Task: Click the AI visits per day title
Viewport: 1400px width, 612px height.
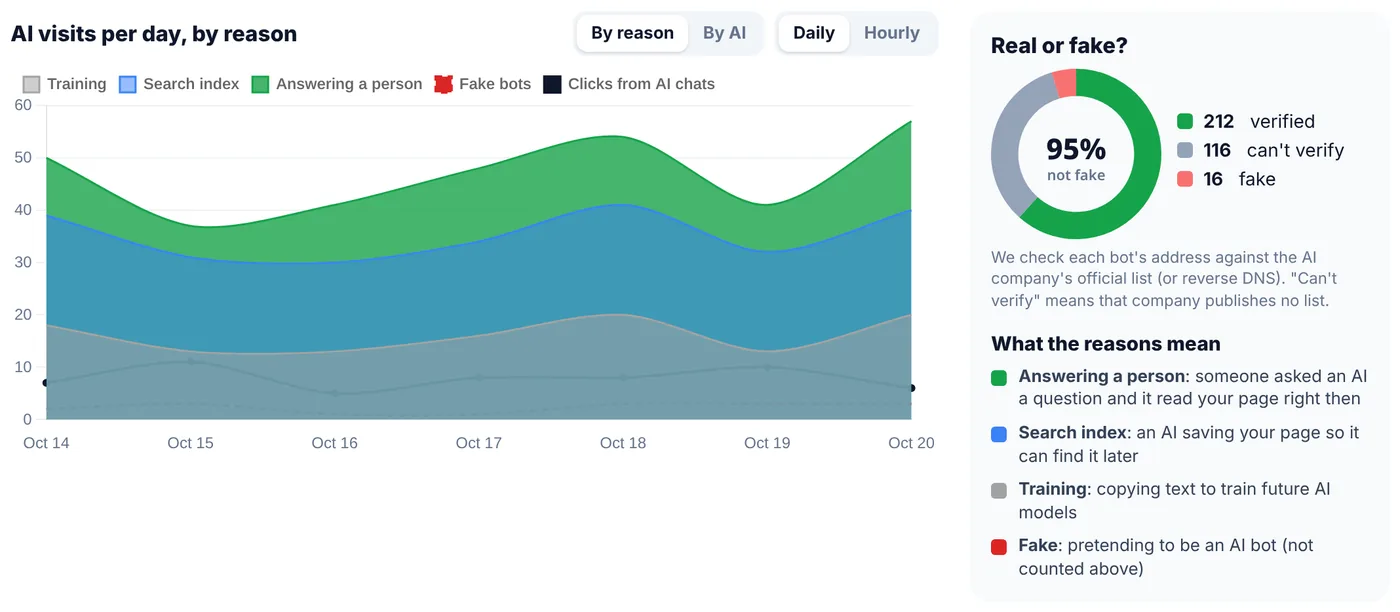Action: [154, 34]
